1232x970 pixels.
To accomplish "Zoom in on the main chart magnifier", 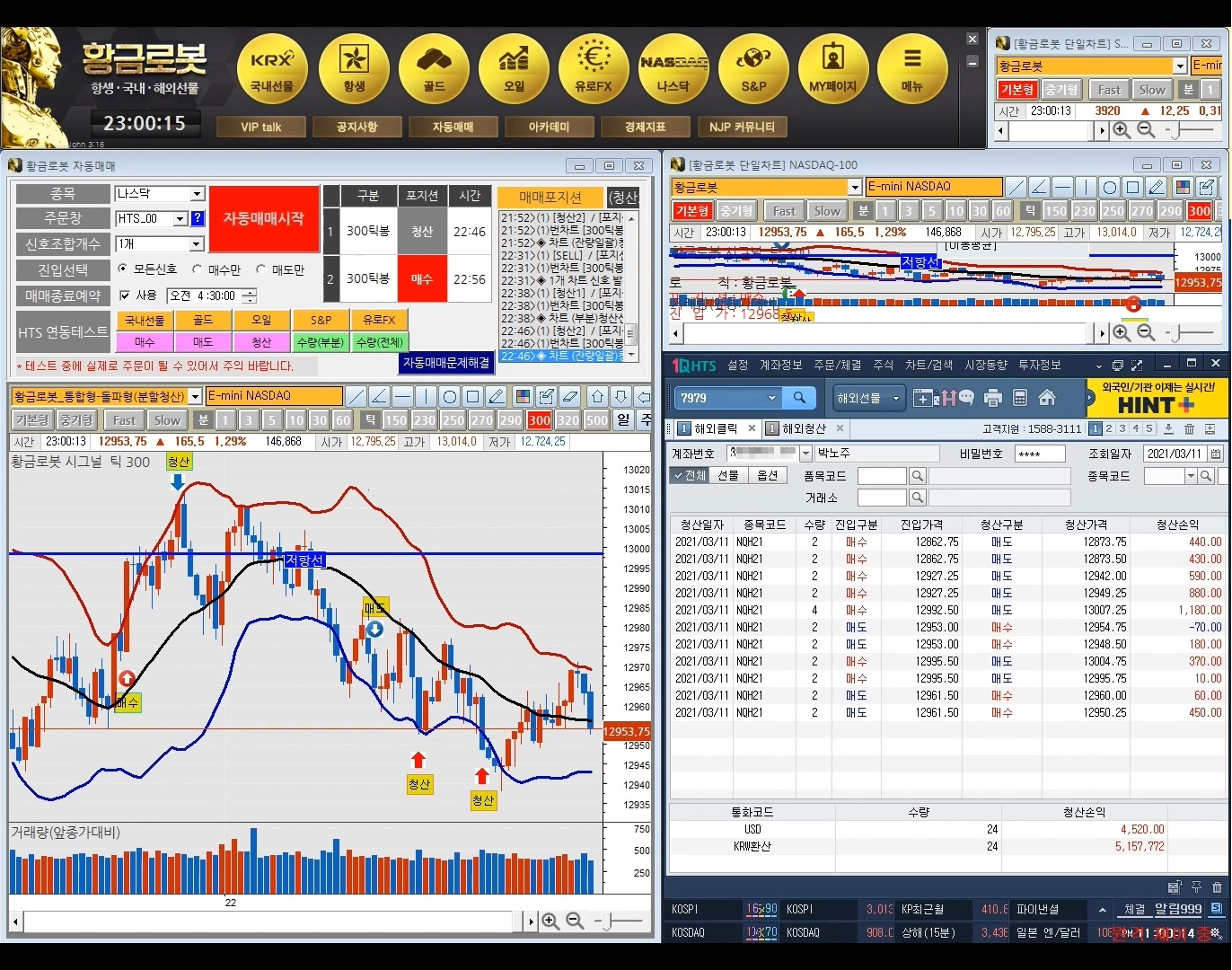I will pos(550,921).
